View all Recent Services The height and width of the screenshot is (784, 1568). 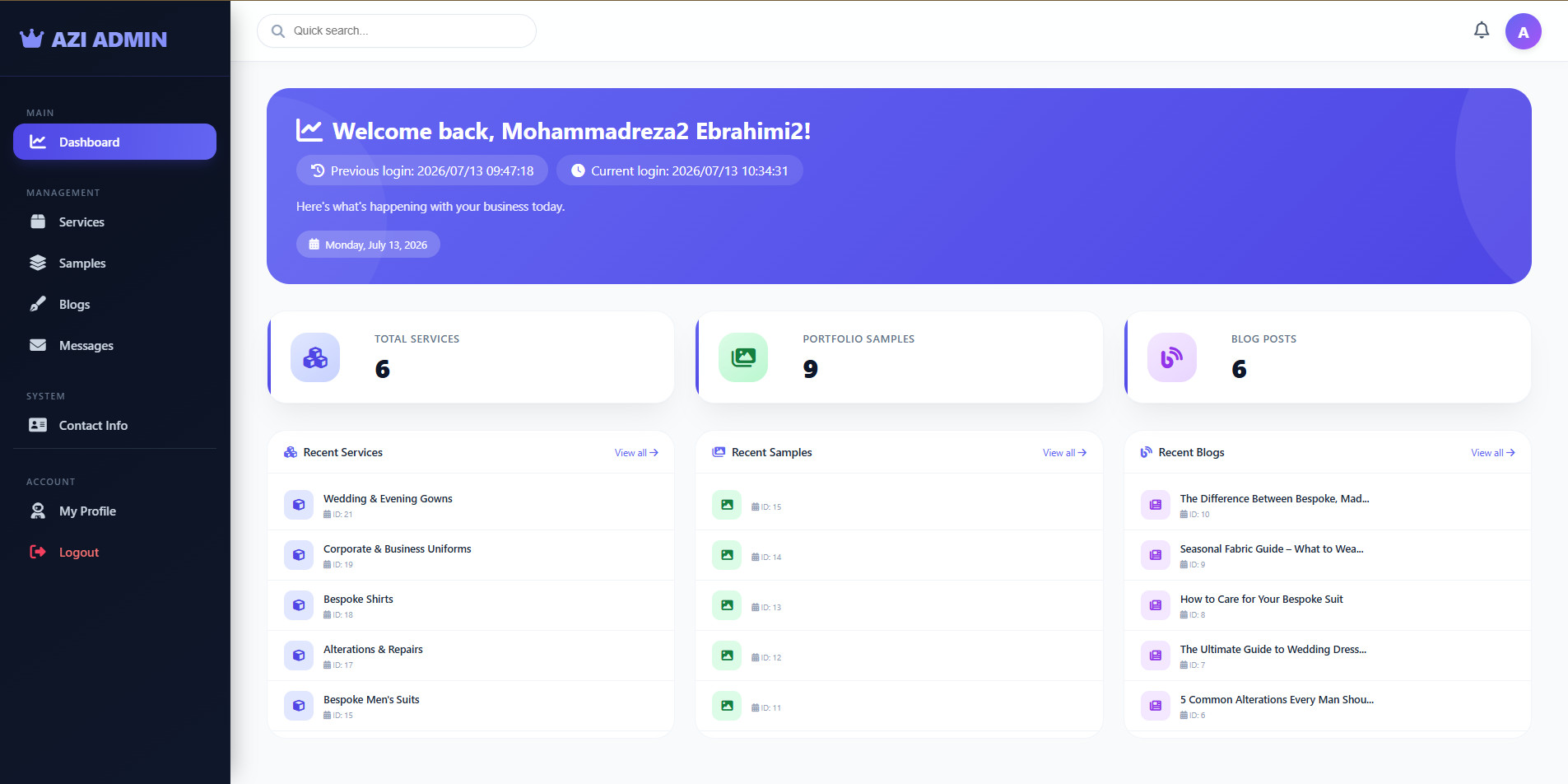tap(636, 453)
